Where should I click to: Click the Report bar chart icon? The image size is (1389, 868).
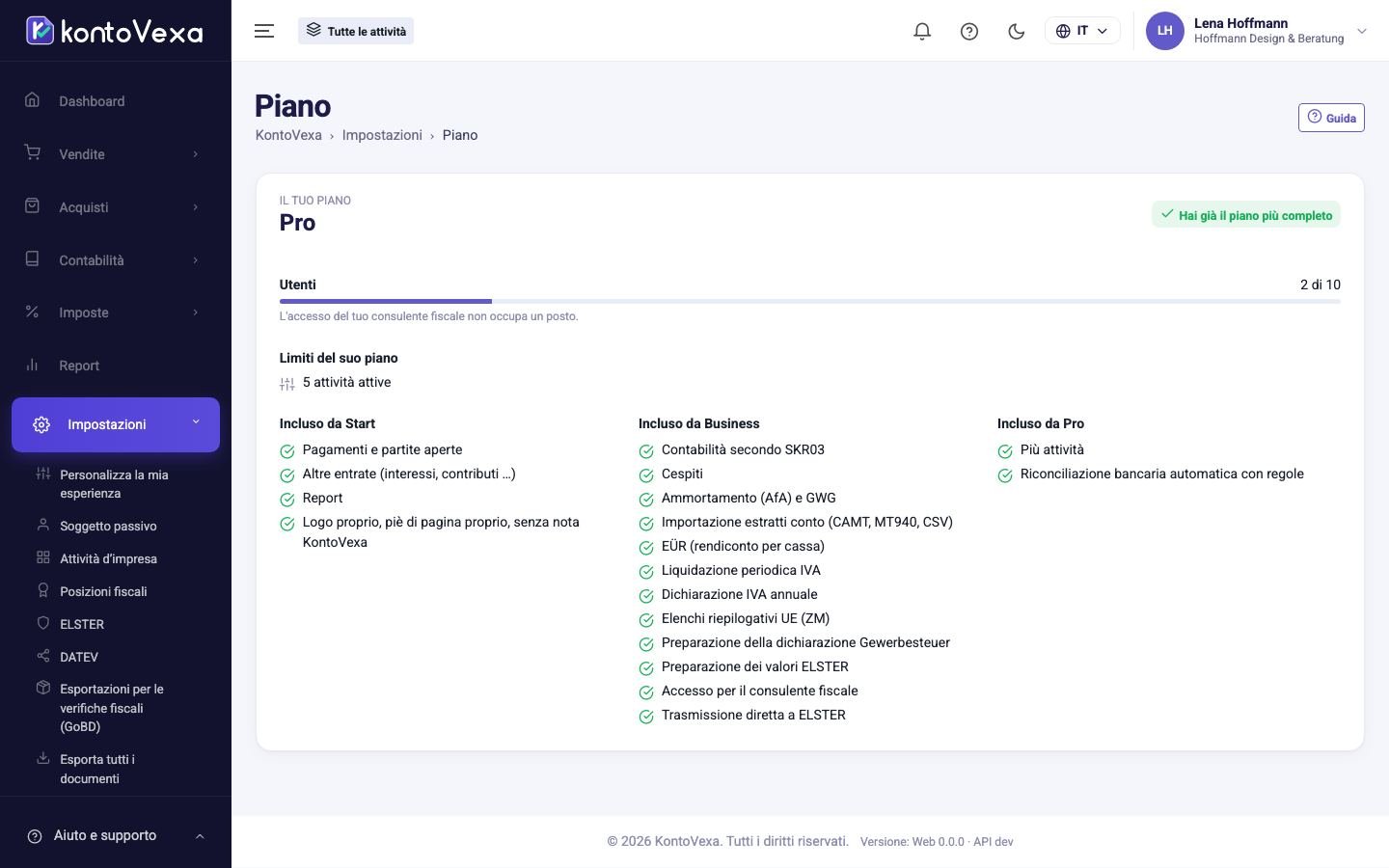32,365
